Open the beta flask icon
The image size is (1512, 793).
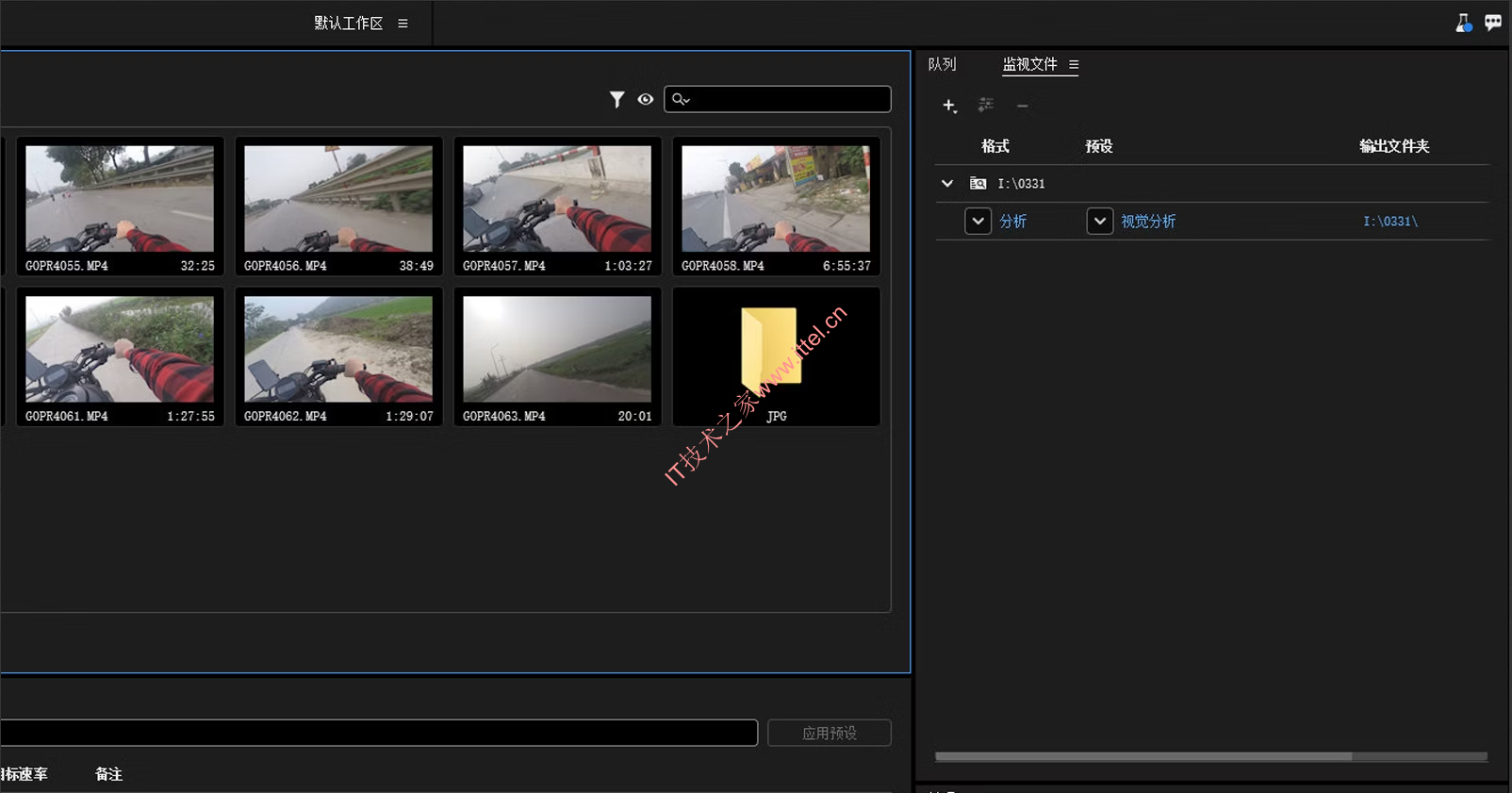pyautogui.click(x=1463, y=24)
